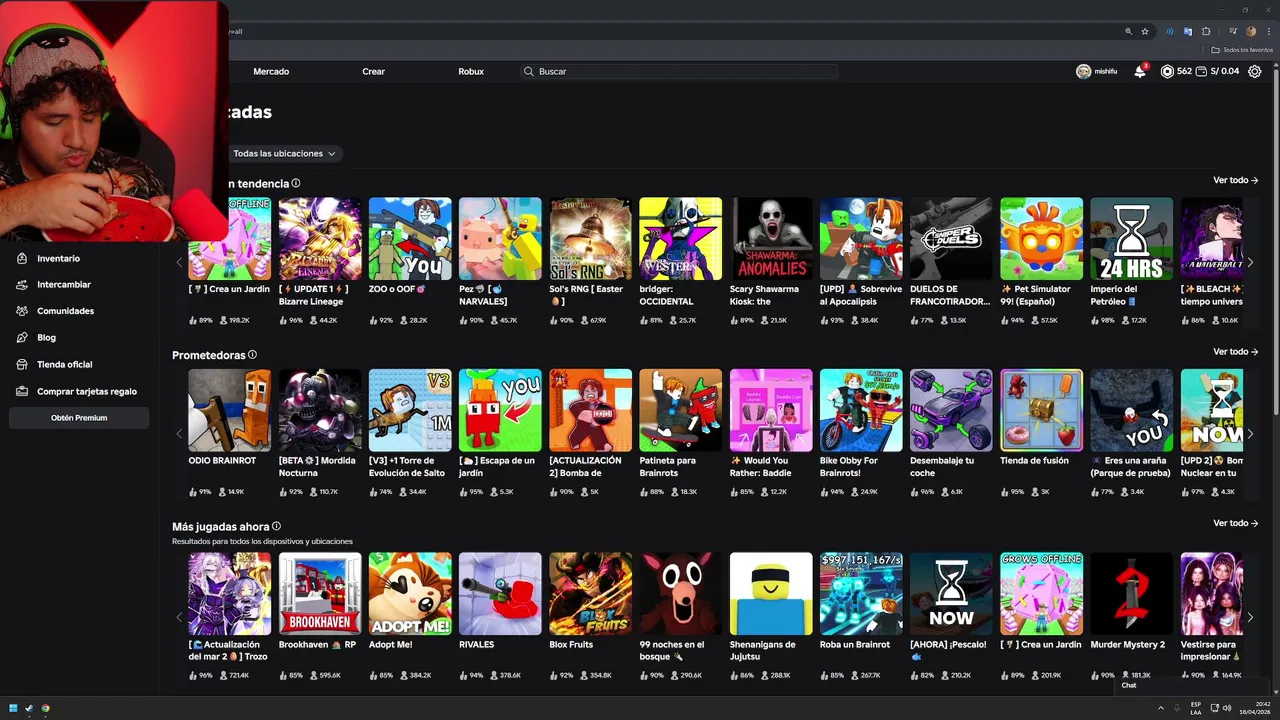1280x720 pixels.
Task: Click Ver todo for Más jugadas ahora
Action: (1235, 523)
